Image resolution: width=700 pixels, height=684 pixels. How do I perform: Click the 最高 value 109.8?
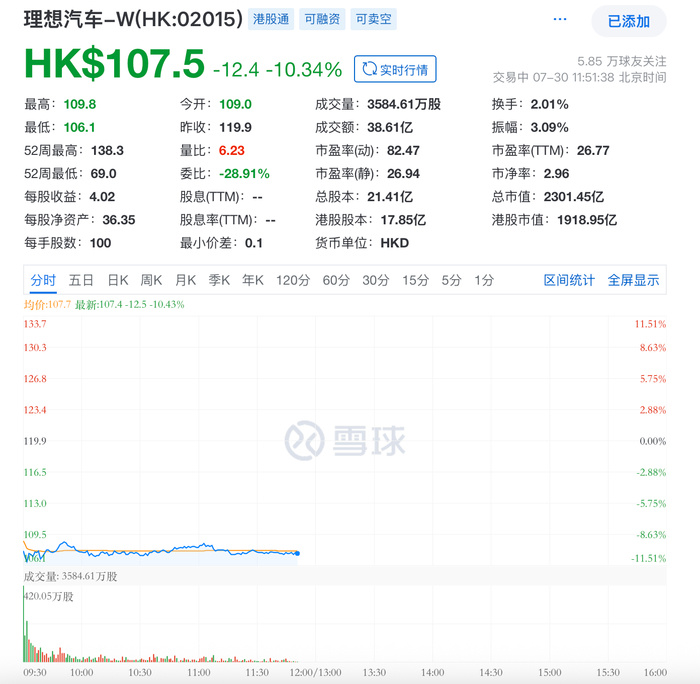click(x=79, y=104)
